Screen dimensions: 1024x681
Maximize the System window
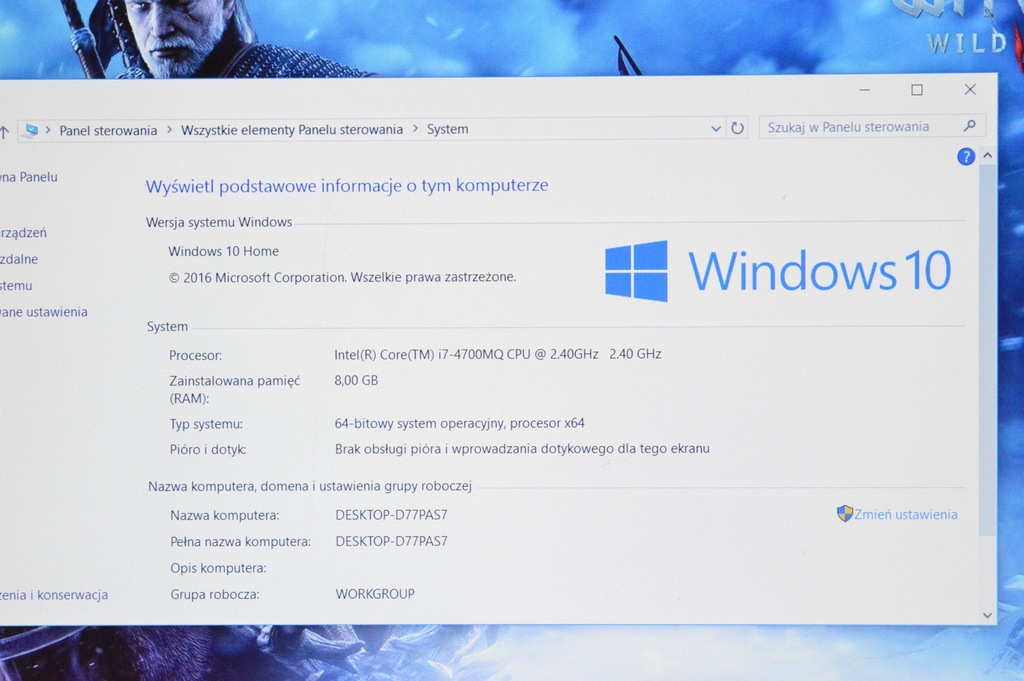[x=917, y=90]
